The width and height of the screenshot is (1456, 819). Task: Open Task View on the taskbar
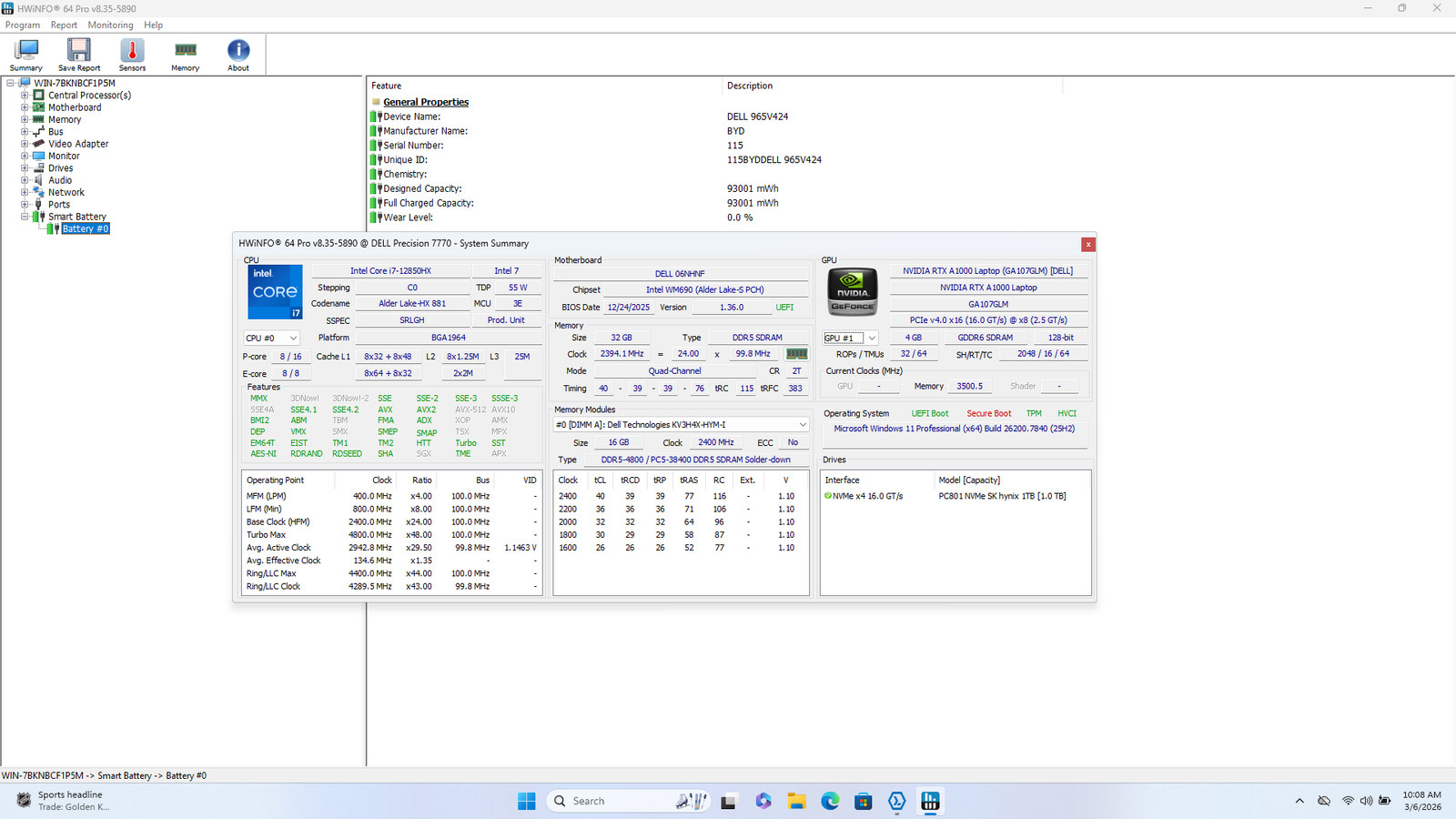click(728, 801)
